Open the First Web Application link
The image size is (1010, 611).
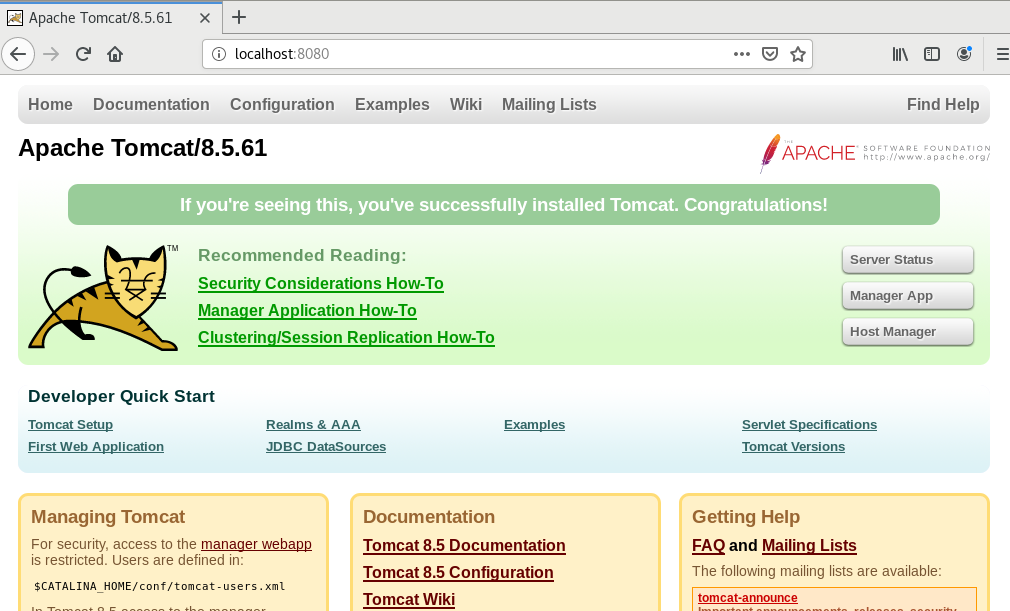(96, 447)
